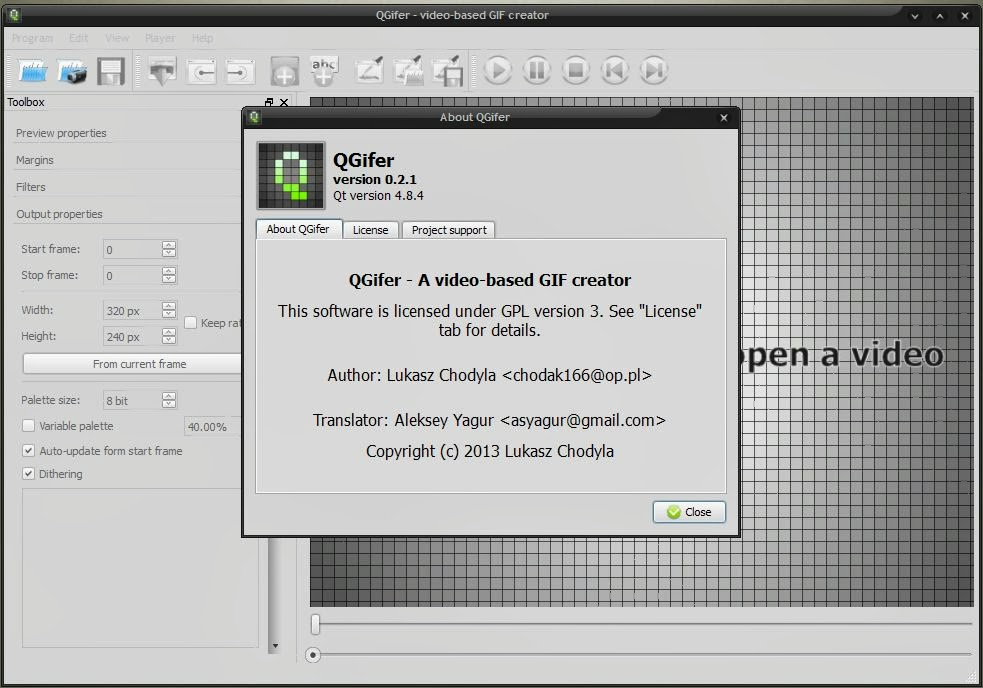This screenshot has height=688, width=983.
Task: Close the Toolbox panel
Action: pyautogui.click(x=284, y=102)
